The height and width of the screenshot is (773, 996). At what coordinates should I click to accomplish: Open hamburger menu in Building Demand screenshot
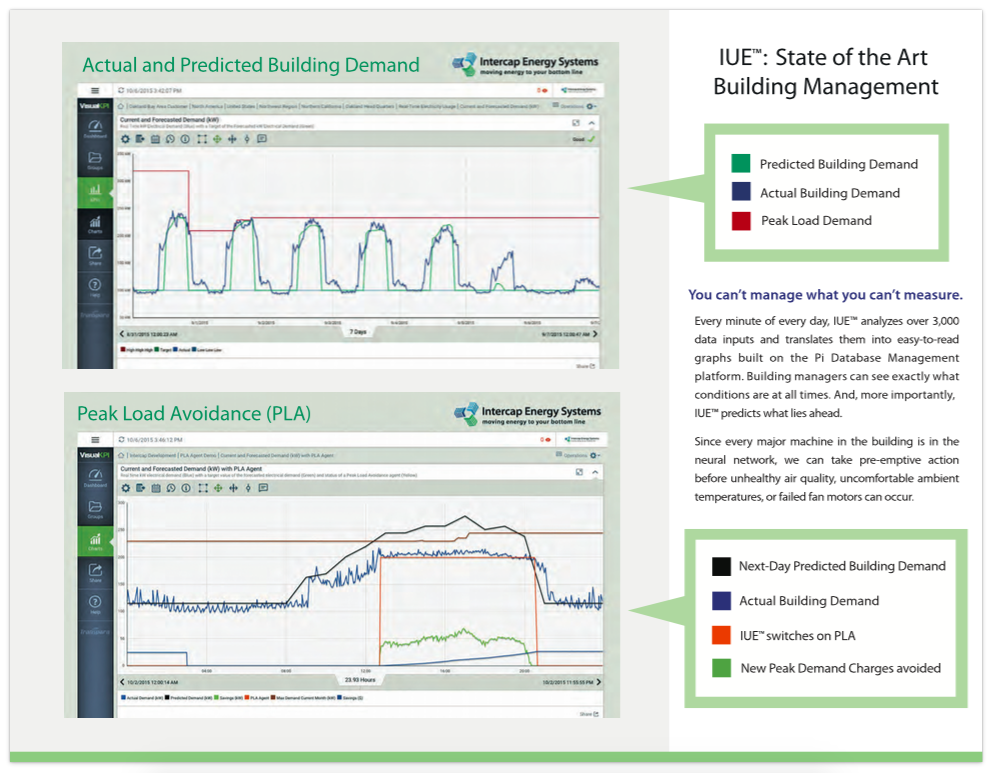click(95, 91)
